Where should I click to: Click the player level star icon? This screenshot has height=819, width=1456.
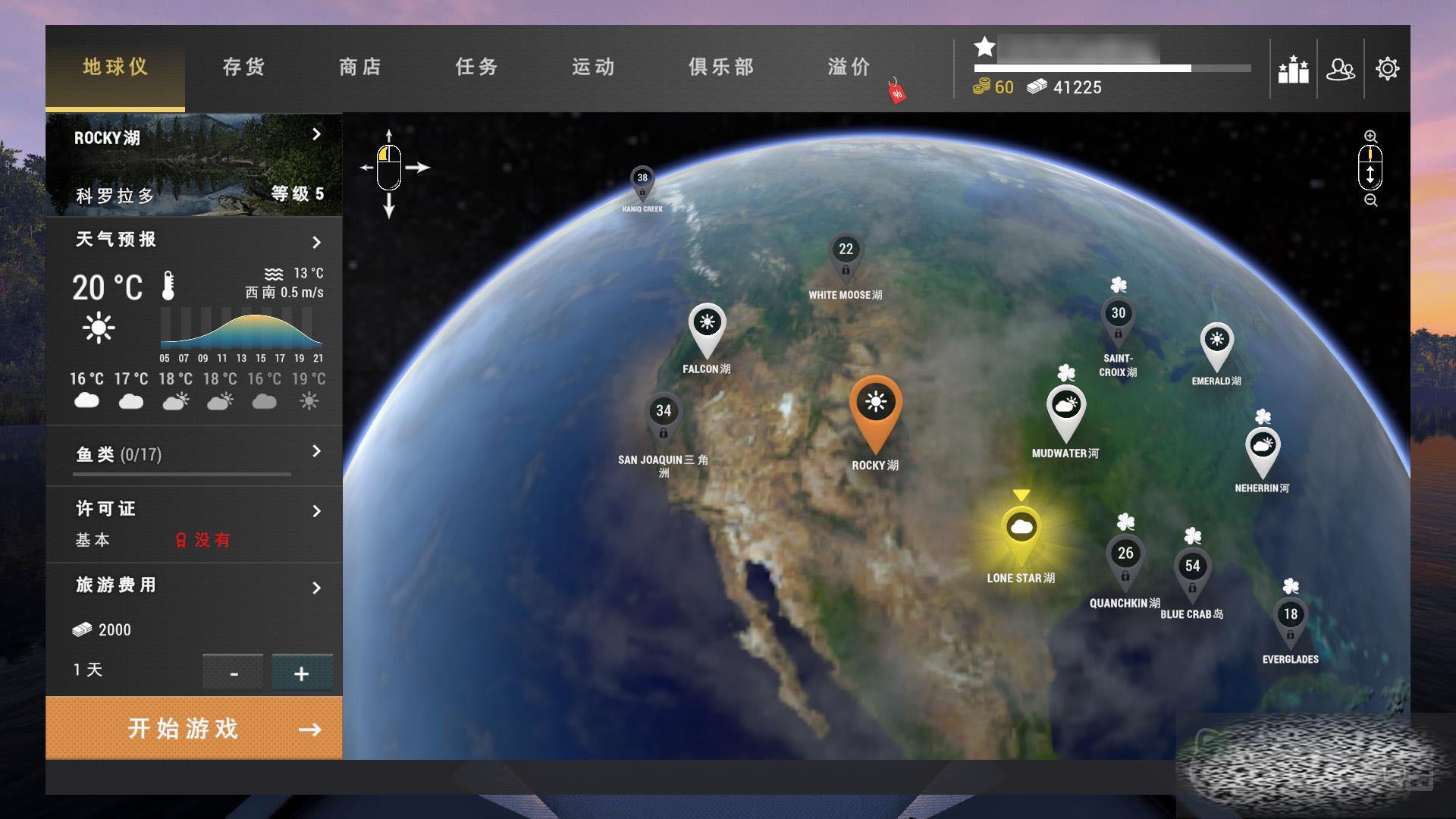(x=984, y=47)
